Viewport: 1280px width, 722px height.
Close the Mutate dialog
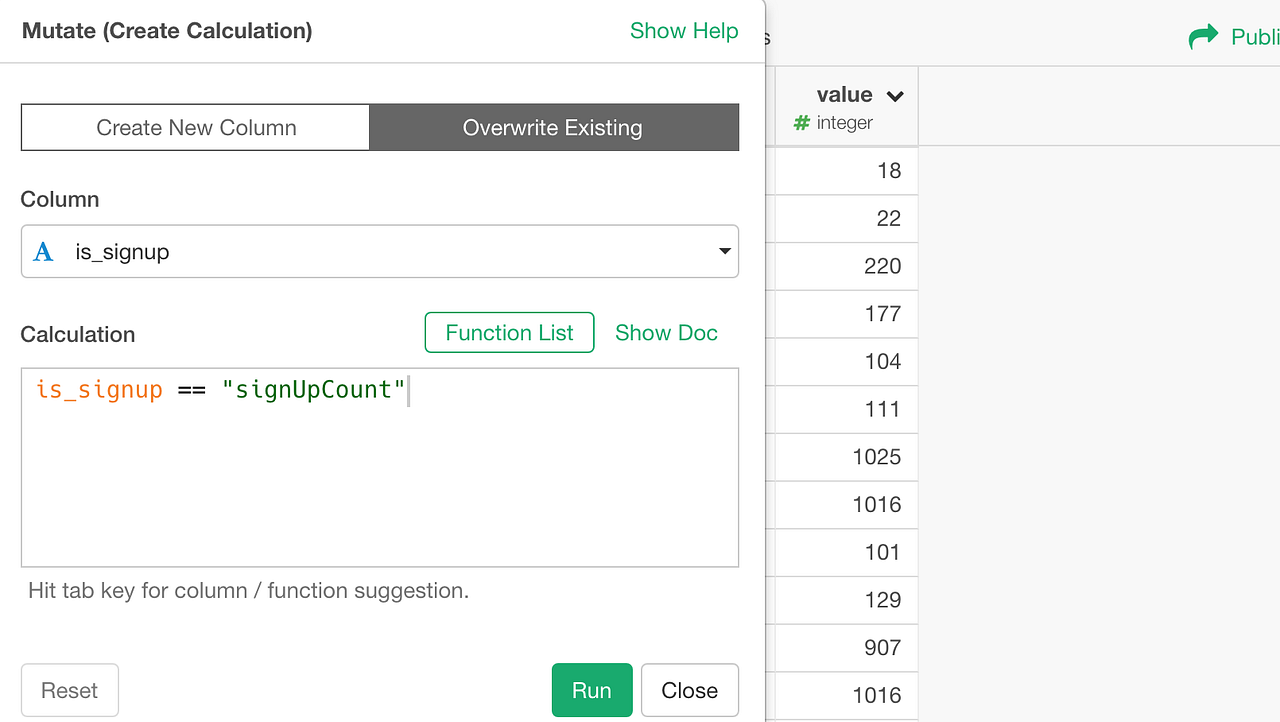(x=689, y=690)
